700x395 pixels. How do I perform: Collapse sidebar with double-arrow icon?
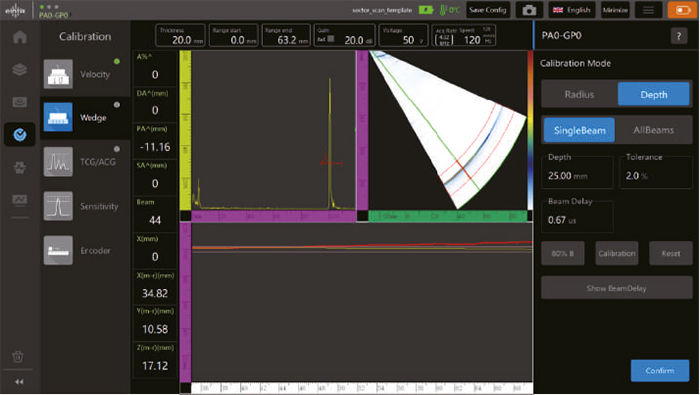tap(19, 382)
